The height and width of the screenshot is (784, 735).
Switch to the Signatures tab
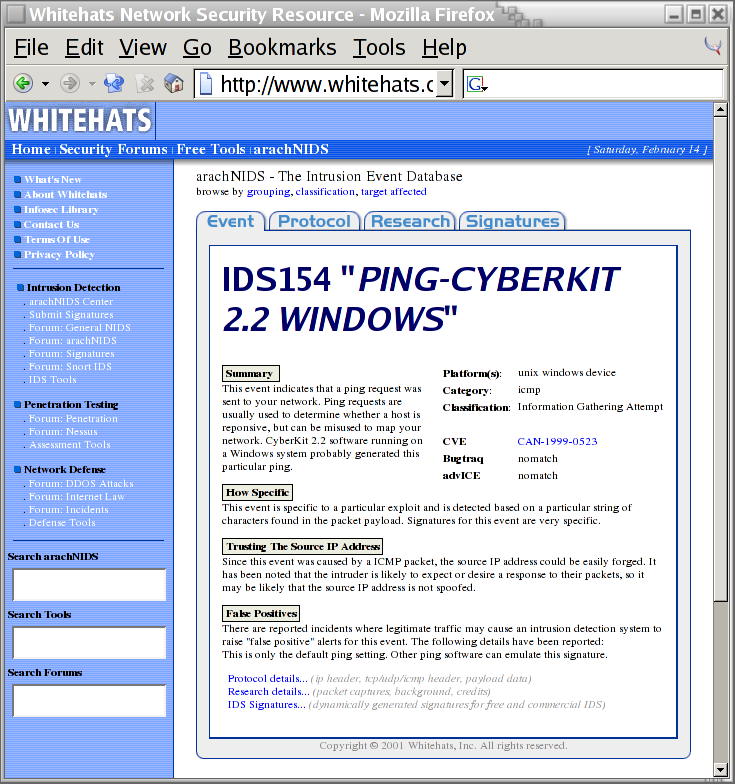512,221
